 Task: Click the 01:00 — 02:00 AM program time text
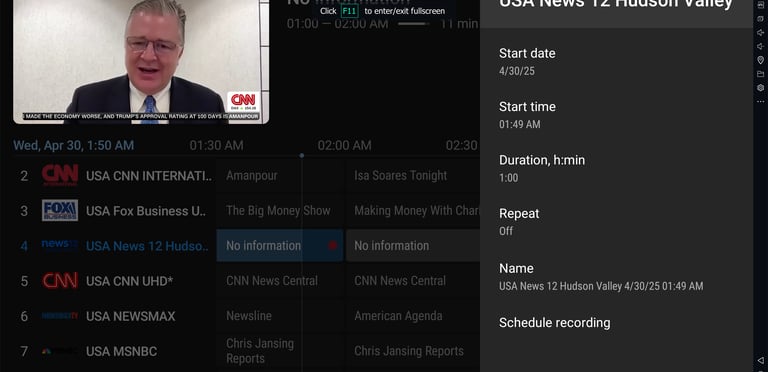(337, 23)
